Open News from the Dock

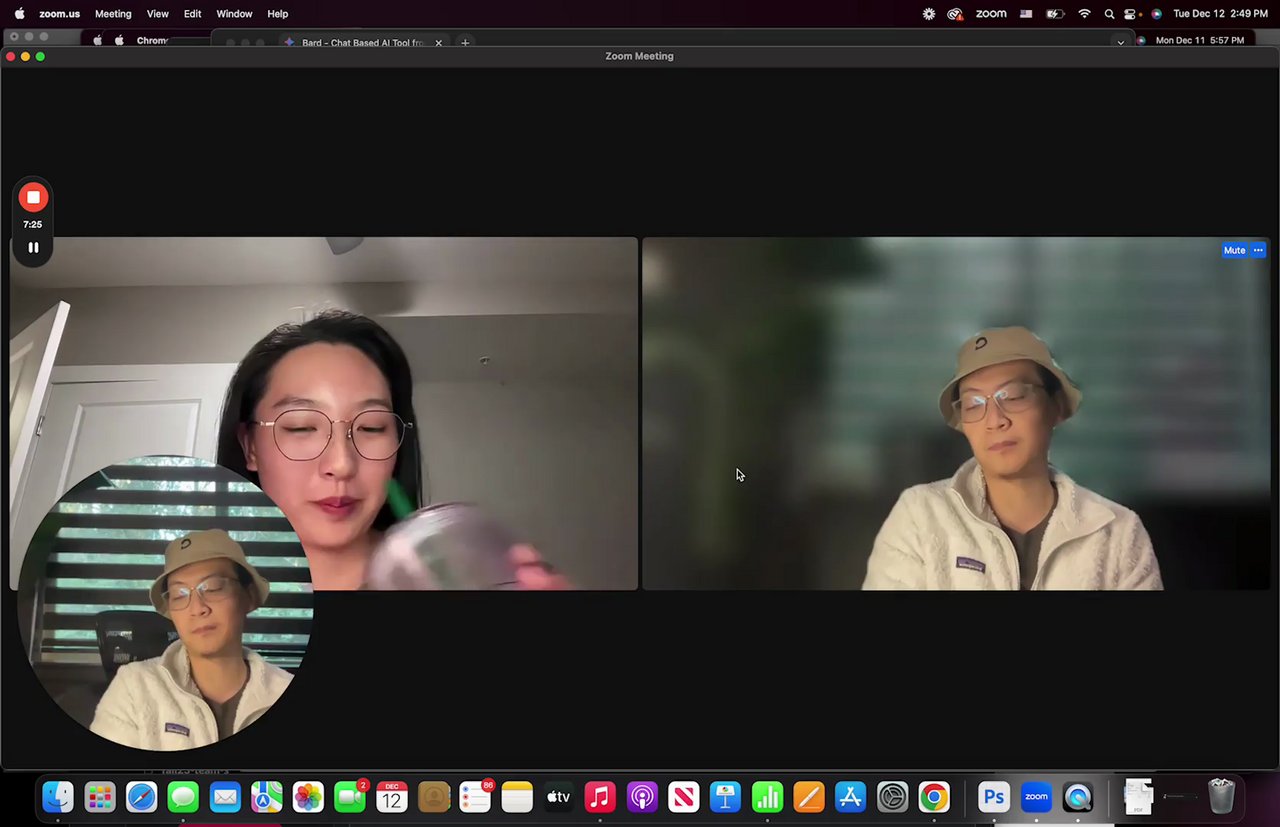pos(684,797)
